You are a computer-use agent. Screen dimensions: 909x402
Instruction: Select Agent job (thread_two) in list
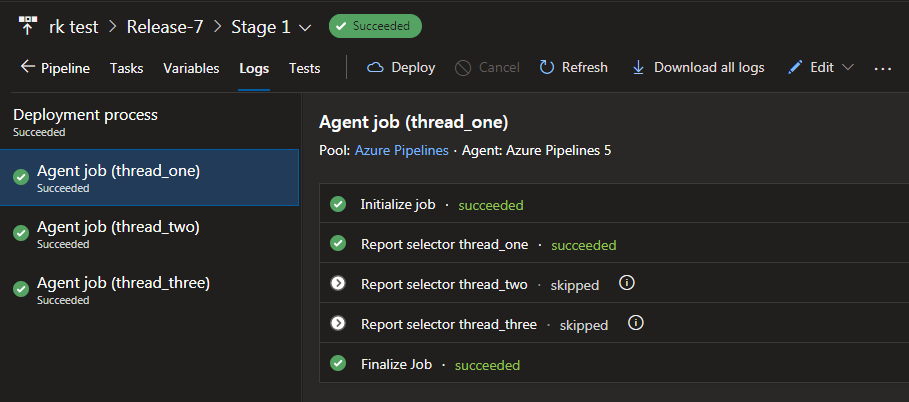pos(118,227)
